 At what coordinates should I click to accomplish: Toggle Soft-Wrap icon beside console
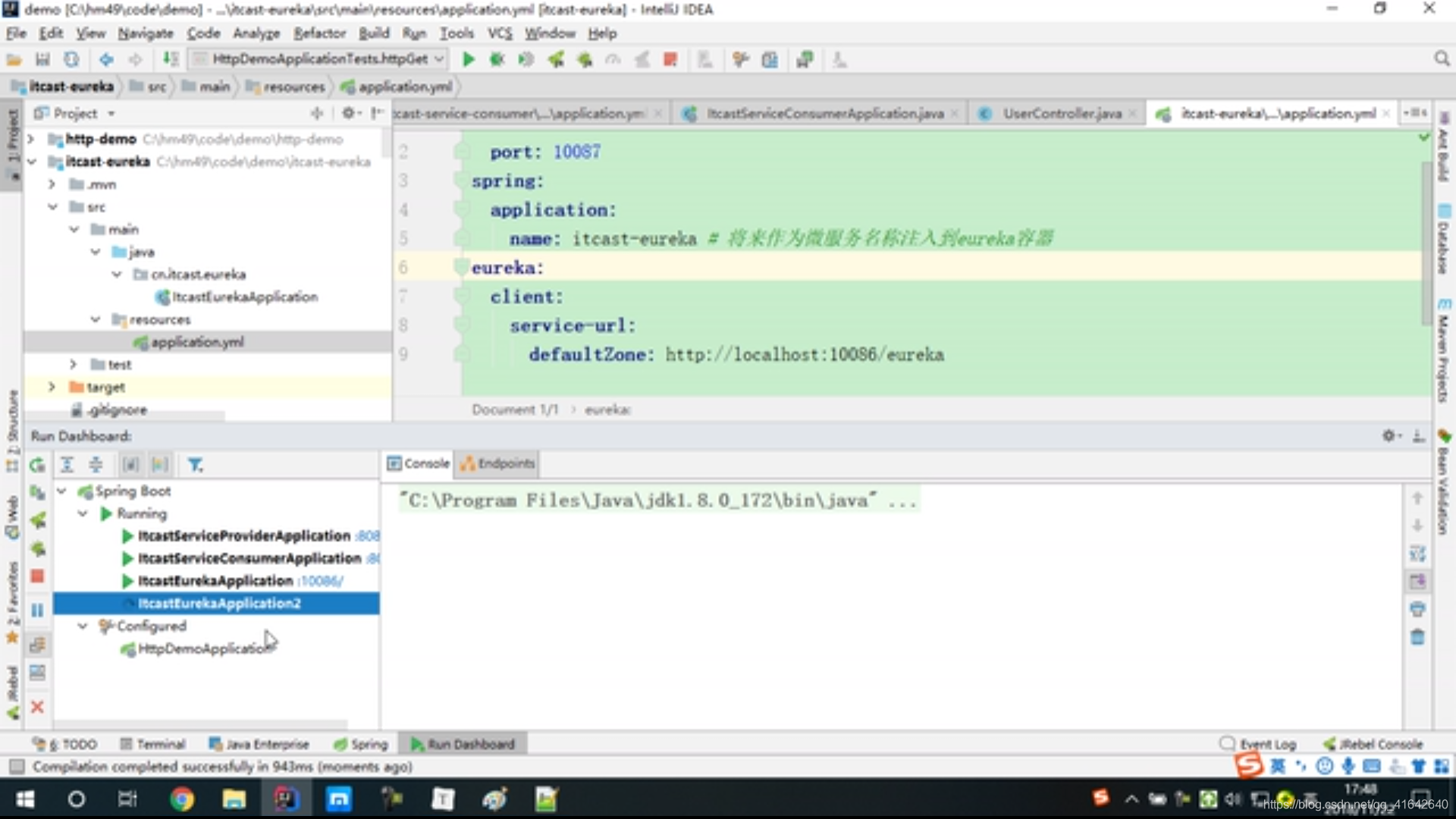[x=1417, y=554]
